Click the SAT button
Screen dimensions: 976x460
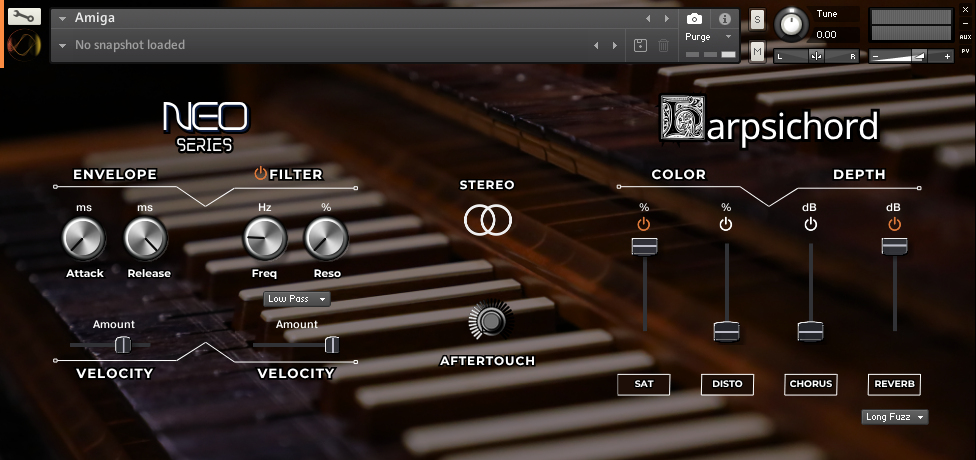[644, 384]
